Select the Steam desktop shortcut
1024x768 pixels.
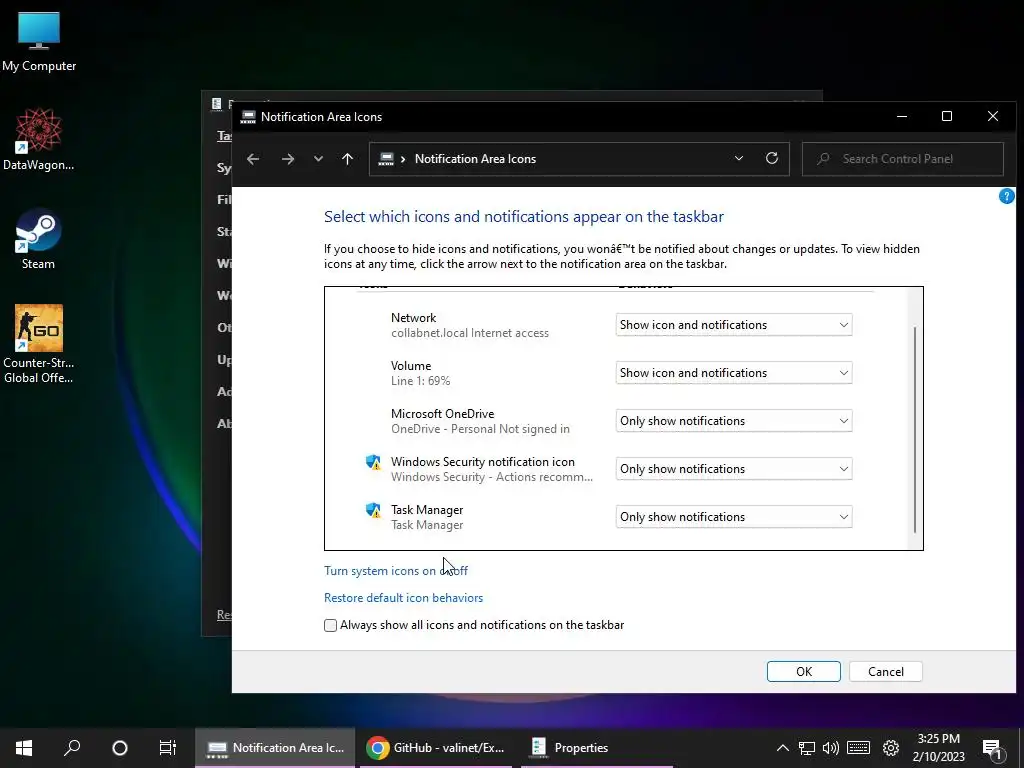pyautogui.click(x=39, y=239)
